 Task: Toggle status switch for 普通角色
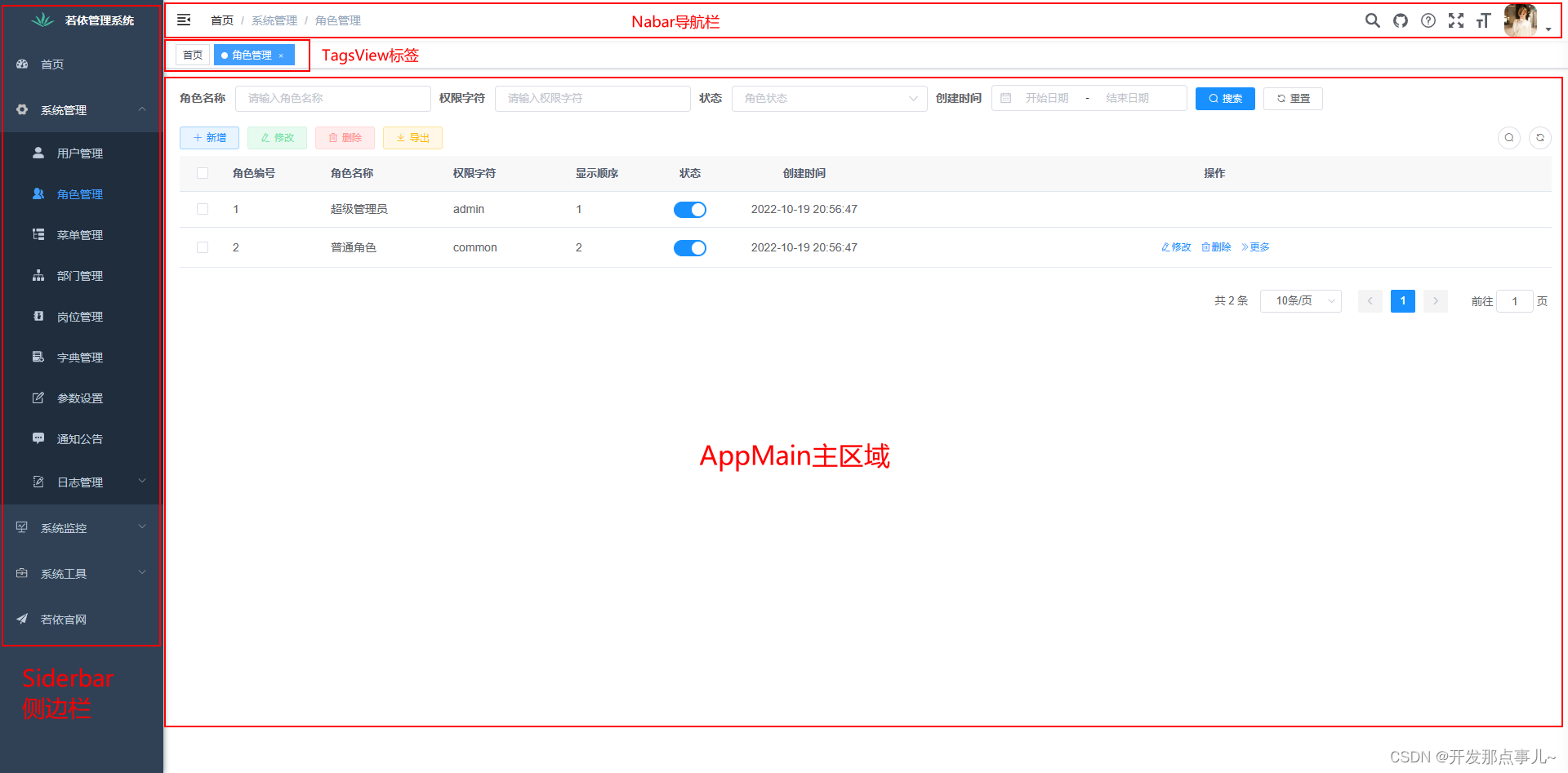click(690, 248)
